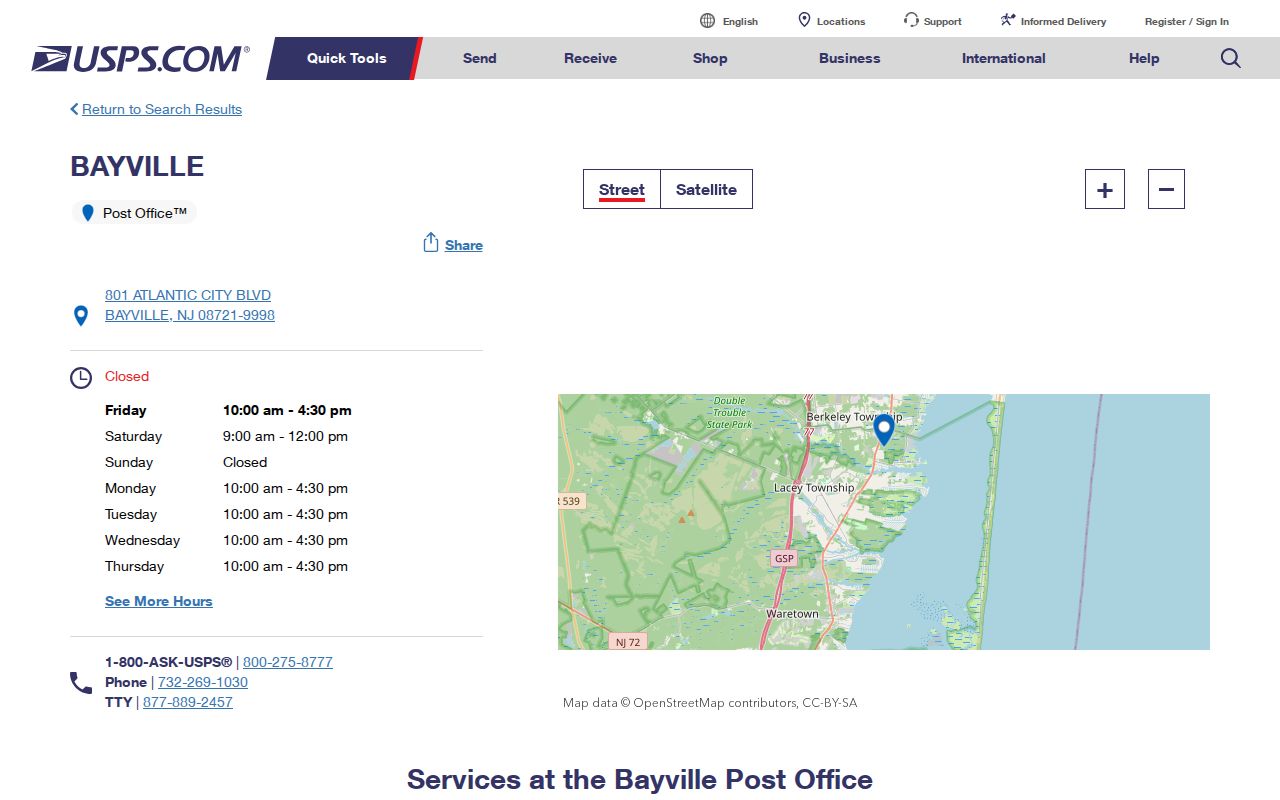Click the Waretown label on the map

792,614
